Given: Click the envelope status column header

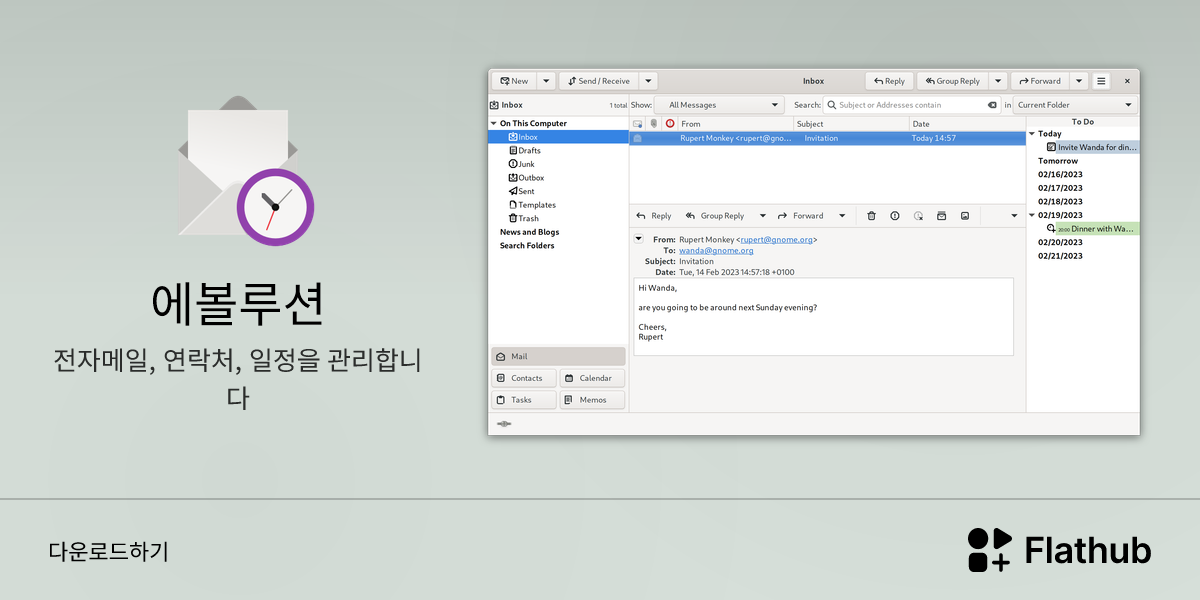Looking at the screenshot, I should [x=638, y=124].
